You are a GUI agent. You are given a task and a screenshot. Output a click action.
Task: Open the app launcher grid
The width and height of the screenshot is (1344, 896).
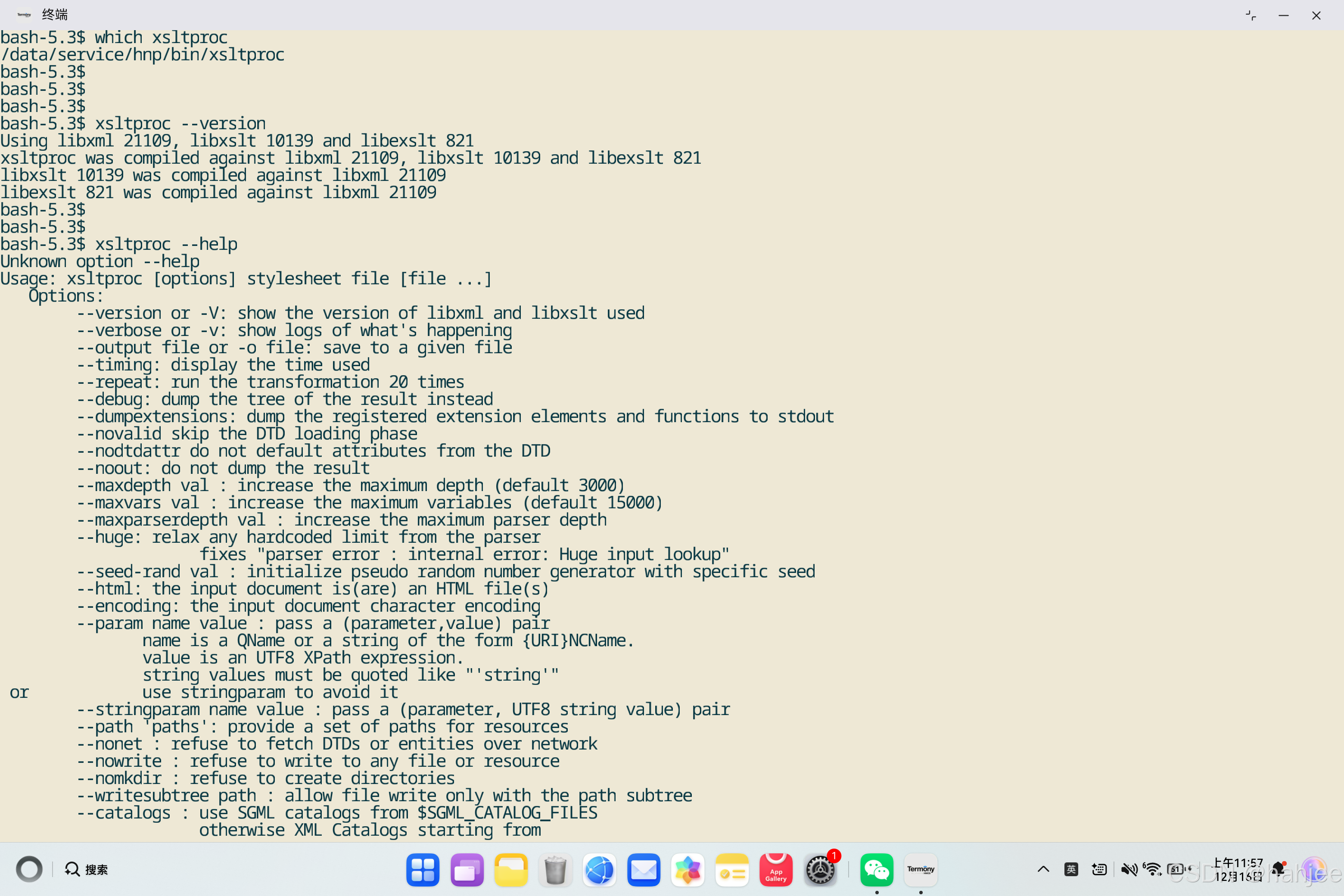[422, 870]
